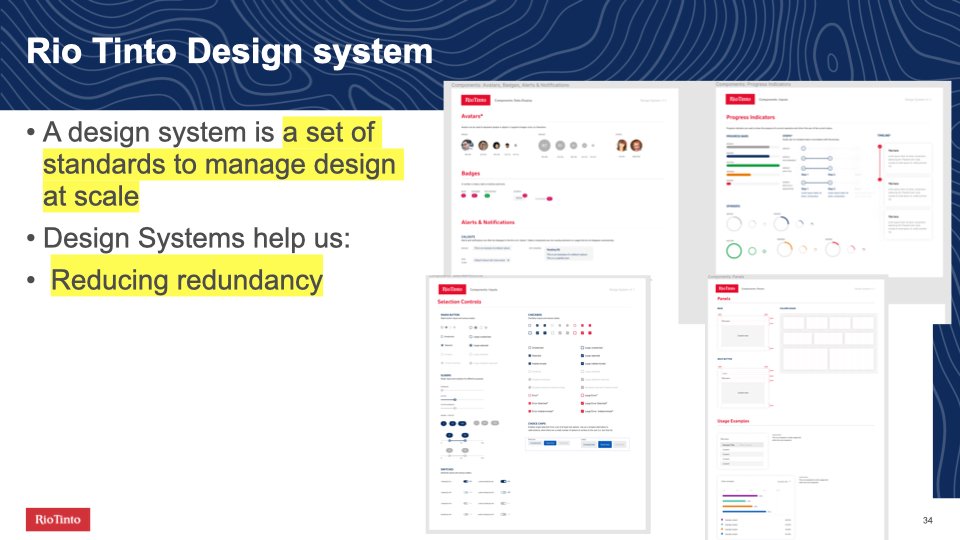Click the highlighted line 'standards to manage design'
Image resolution: width=960 pixels, height=540 pixels.
[x=222, y=164]
